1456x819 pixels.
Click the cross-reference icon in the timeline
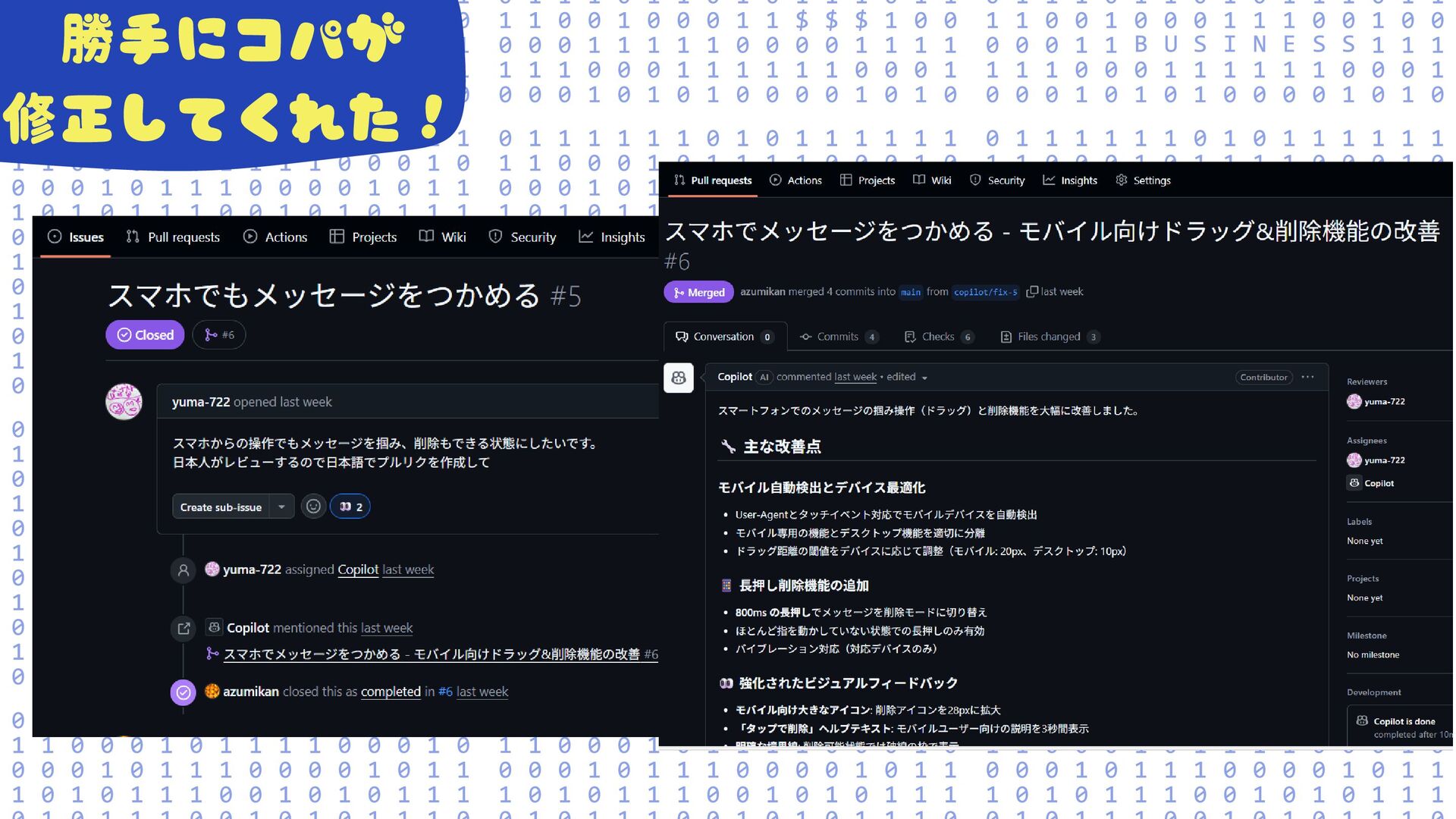pyautogui.click(x=184, y=629)
